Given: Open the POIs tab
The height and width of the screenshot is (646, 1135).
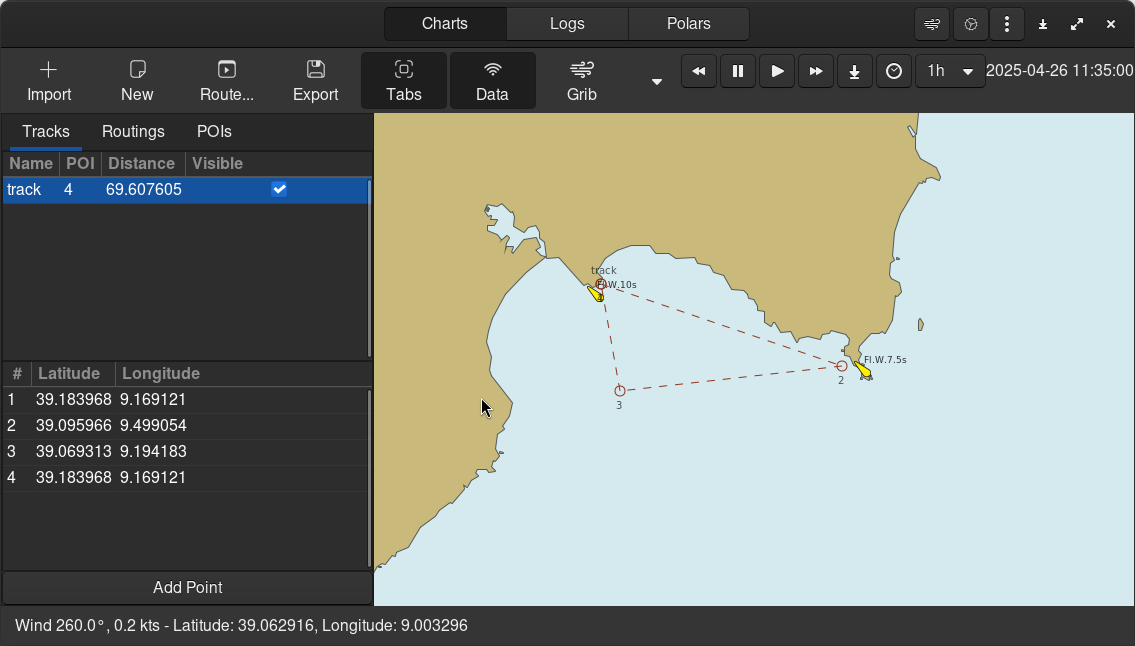Looking at the screenshot, I should [x=214, y=132].
